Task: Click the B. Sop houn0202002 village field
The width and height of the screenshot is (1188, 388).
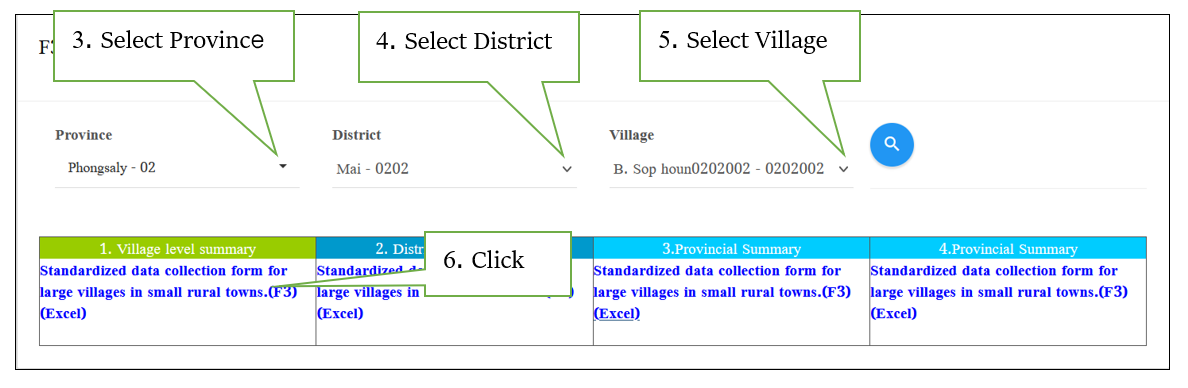Action: pos(731,169)
